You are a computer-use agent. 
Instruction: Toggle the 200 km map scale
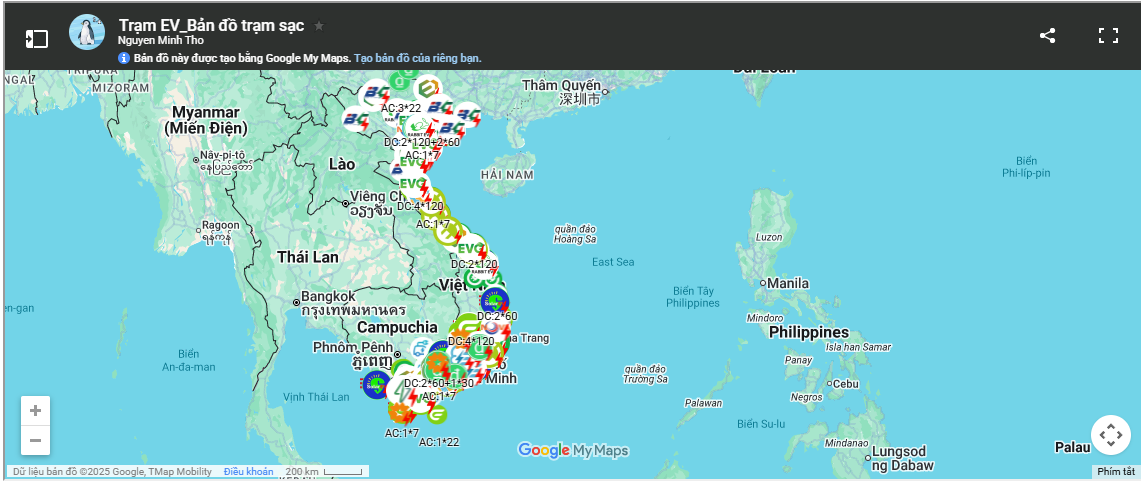tap(325, 472)
